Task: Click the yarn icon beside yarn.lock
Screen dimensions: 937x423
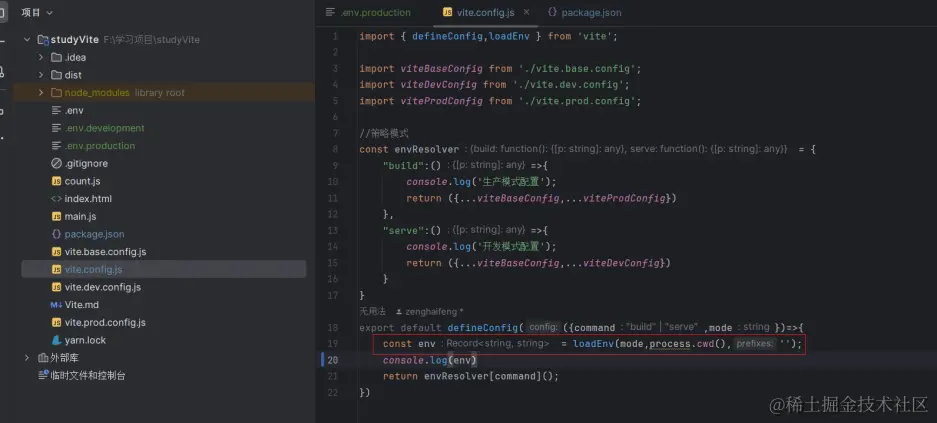Action: click(x=56, y=340)
